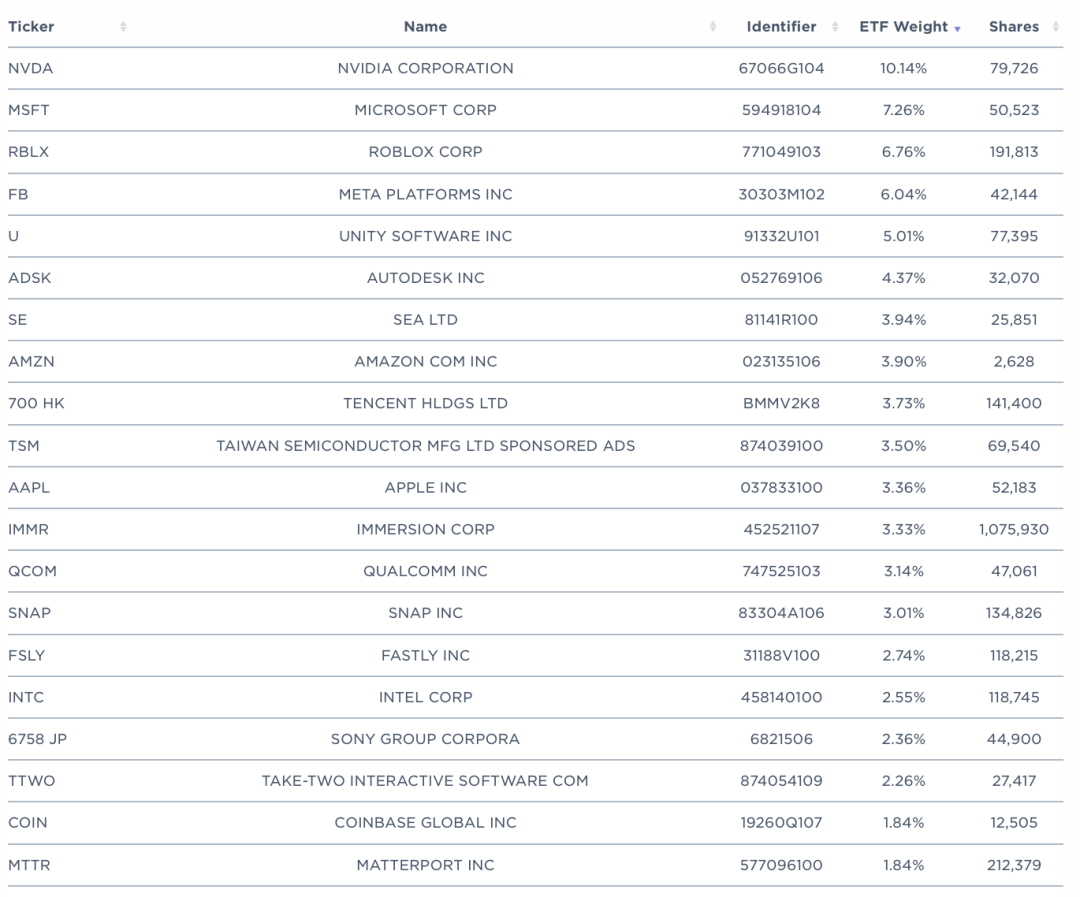Sort table by Name header

(425, 27)
